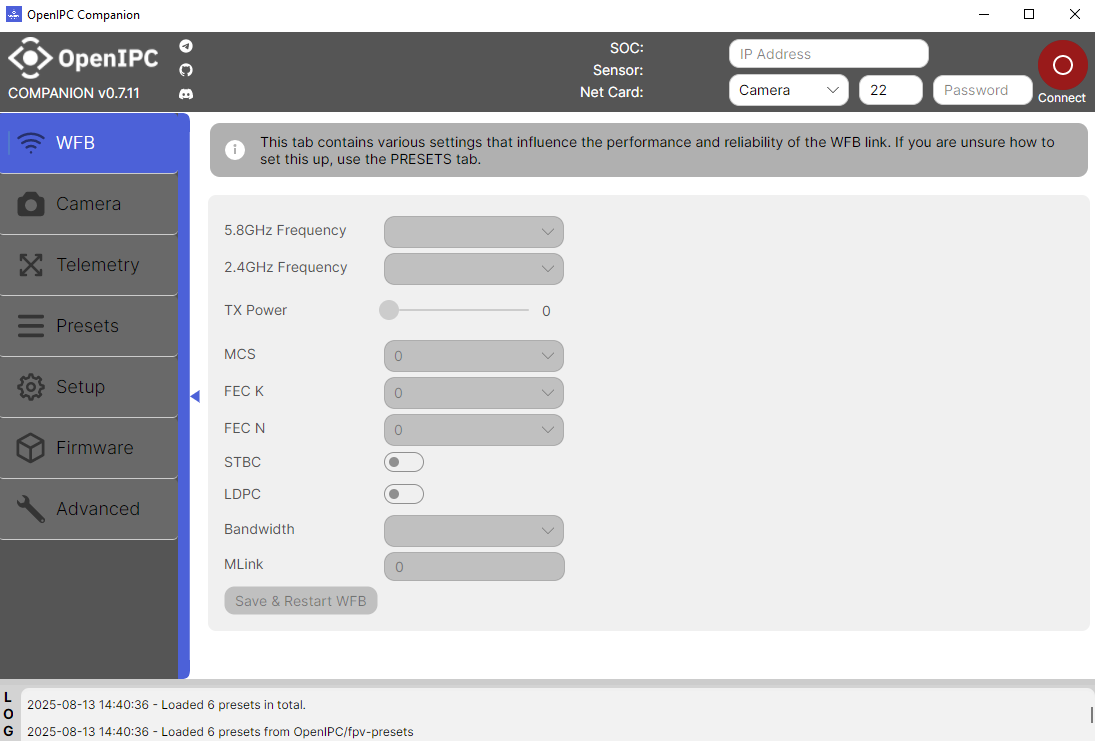1095x741 pixels.
Task: Open the Bandwidth dropdown
Action: [473, 531]
